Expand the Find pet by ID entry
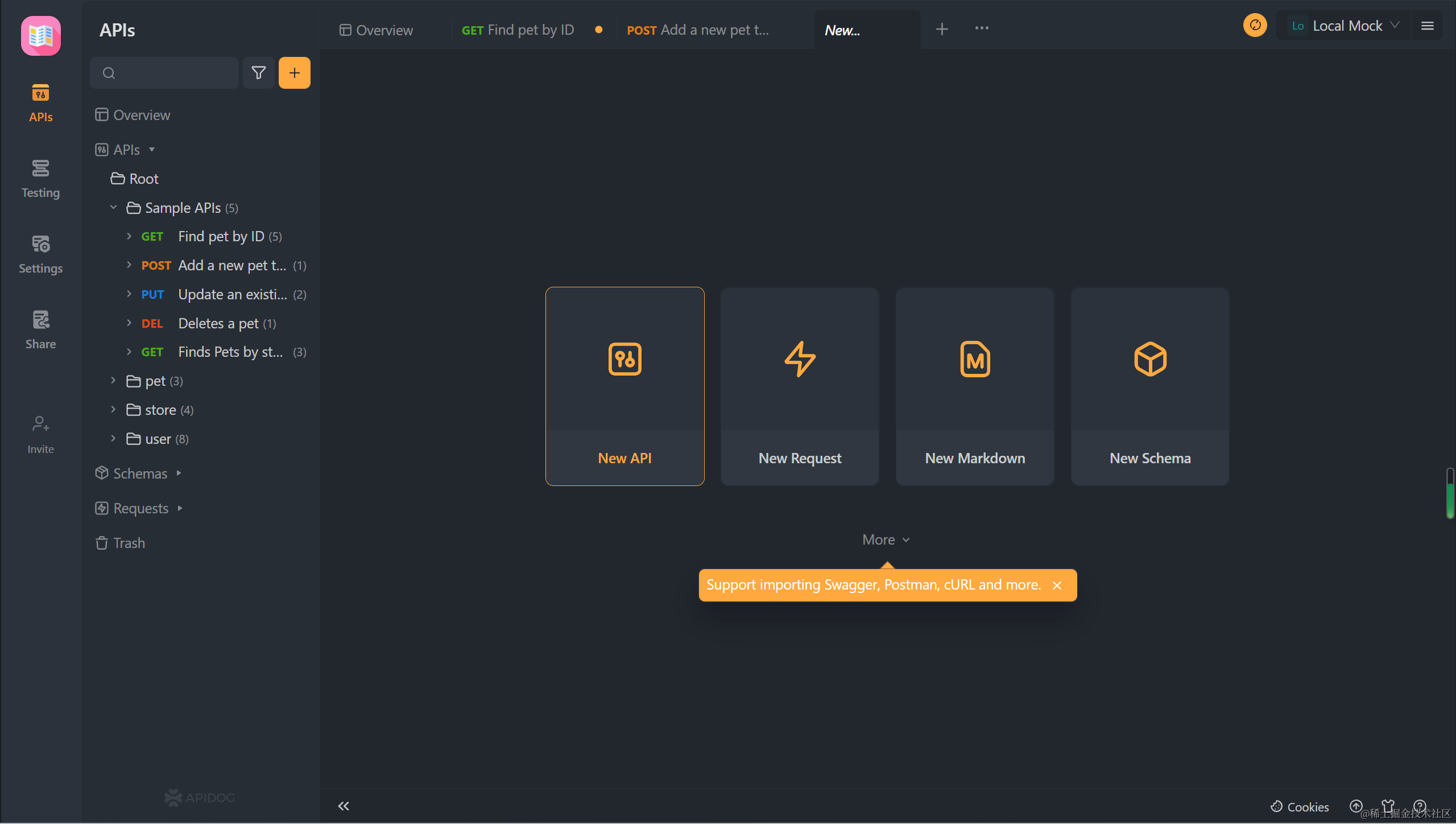Viewport: 1456px width, 824px height. [x=129, y=236]
